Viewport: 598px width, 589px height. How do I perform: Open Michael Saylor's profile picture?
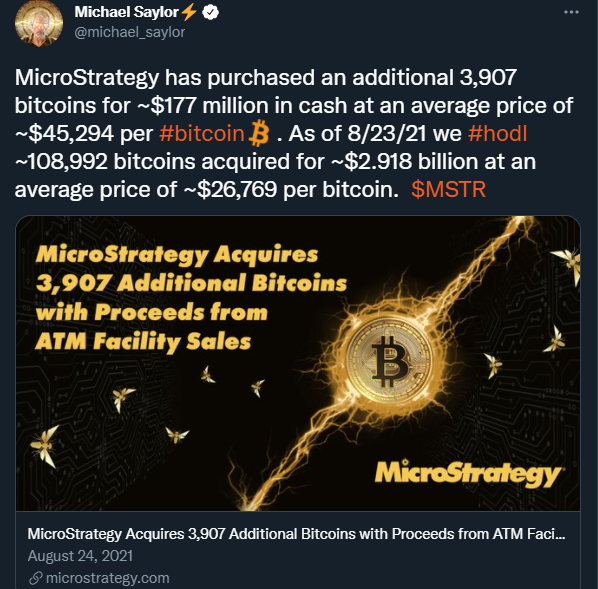(x=39, y=23)
